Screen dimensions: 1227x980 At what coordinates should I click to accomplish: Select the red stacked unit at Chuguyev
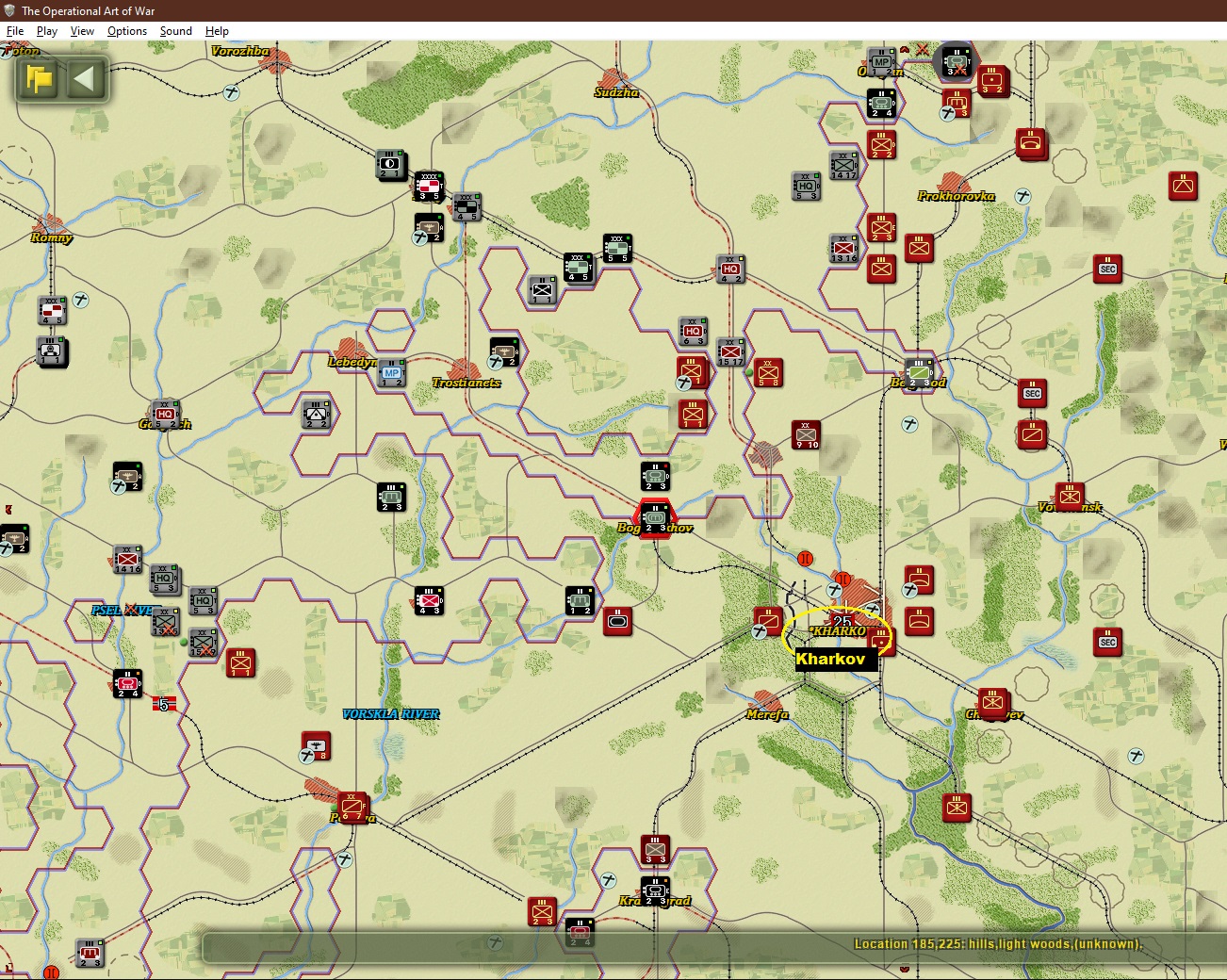[991, 704]
